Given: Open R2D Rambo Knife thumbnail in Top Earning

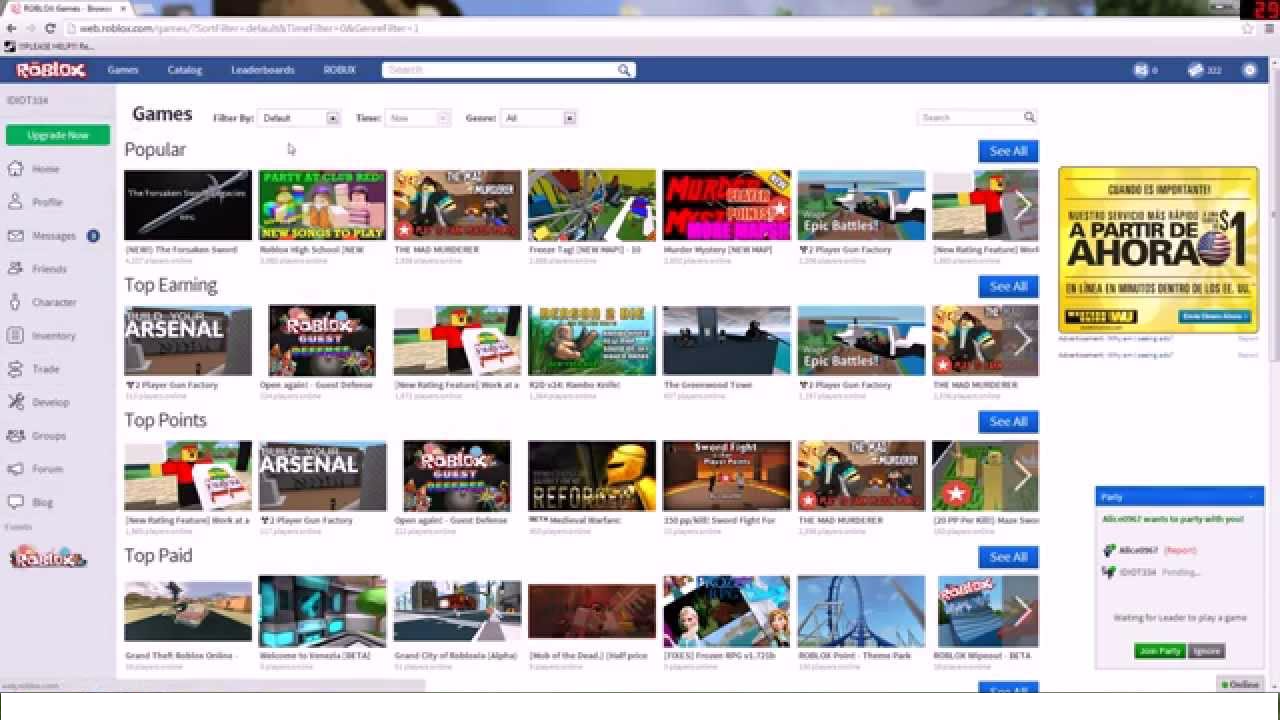Looking at the screenshot, I should (x=592, y=341).
